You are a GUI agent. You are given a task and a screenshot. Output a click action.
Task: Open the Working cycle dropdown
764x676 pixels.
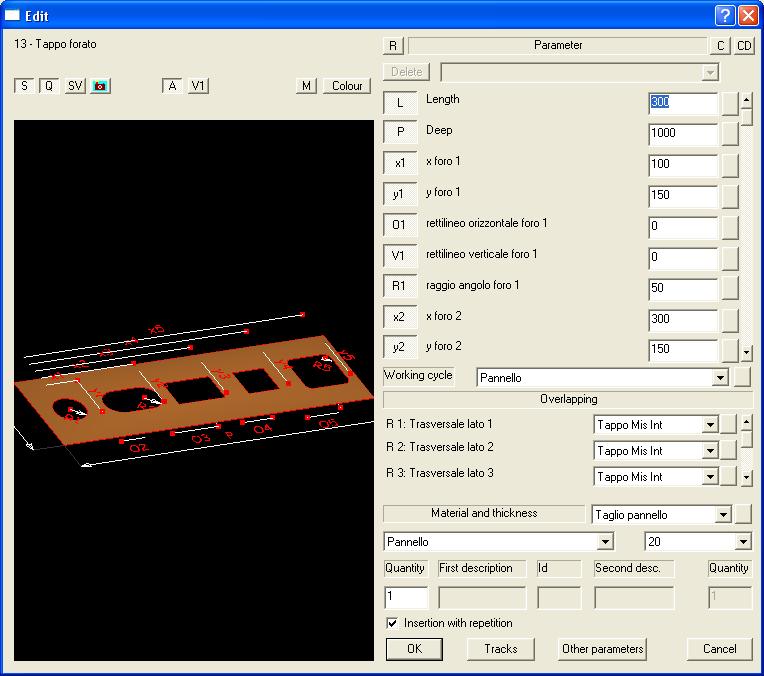(x=718, y=378)
